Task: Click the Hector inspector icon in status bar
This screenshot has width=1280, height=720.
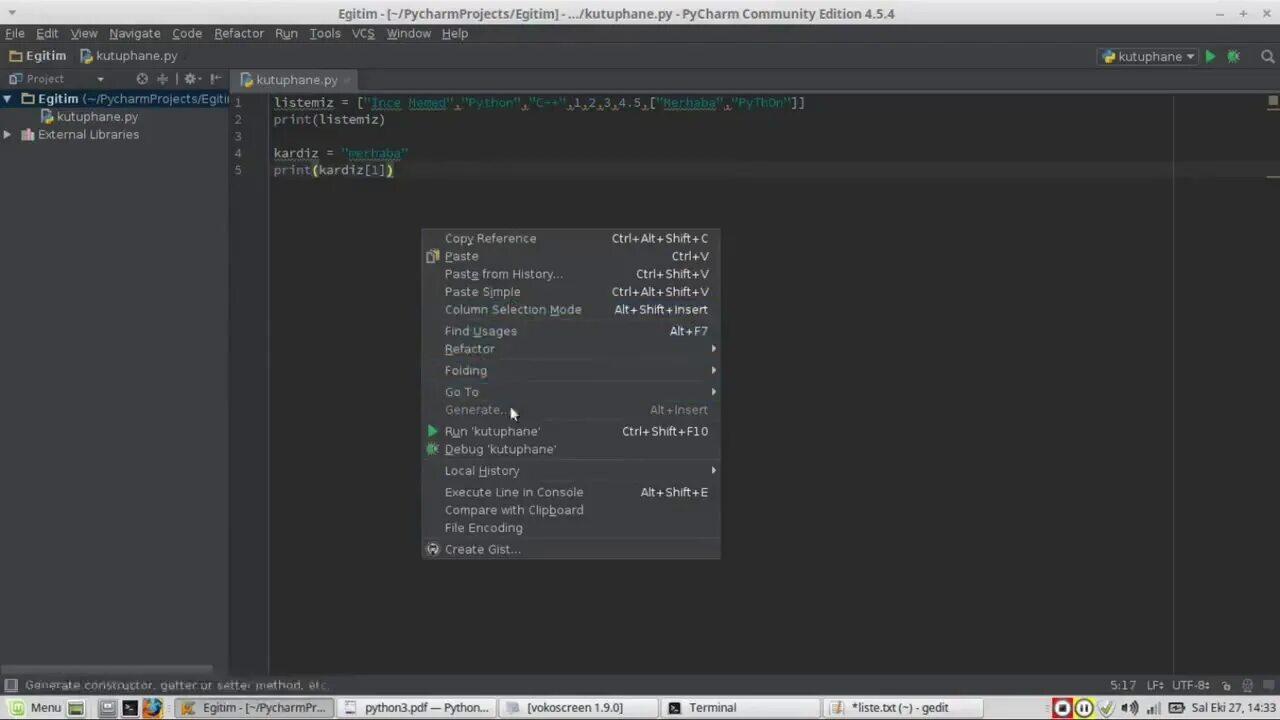Action: (1247, 685)
